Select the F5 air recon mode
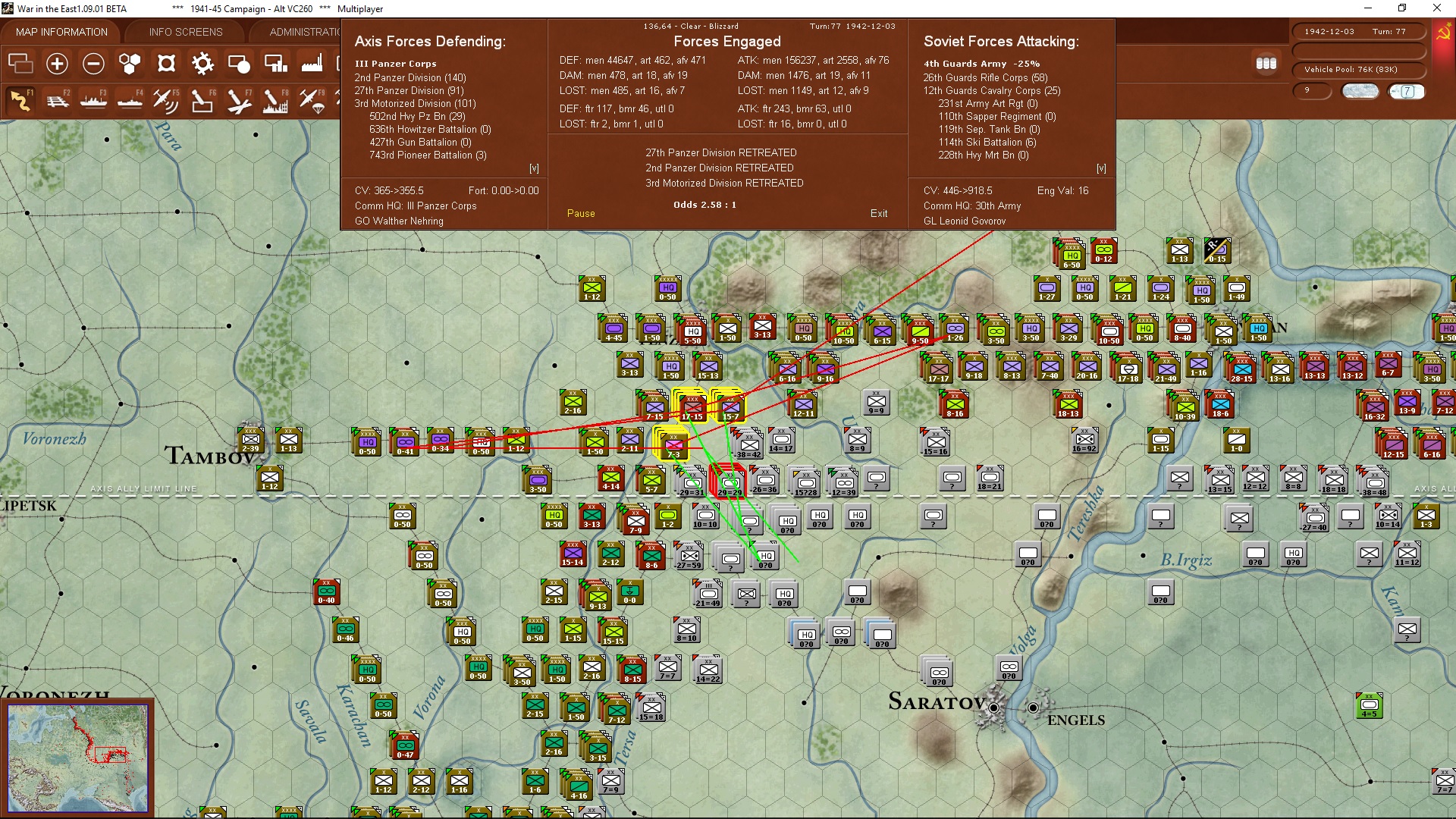 tap(166, 101)
